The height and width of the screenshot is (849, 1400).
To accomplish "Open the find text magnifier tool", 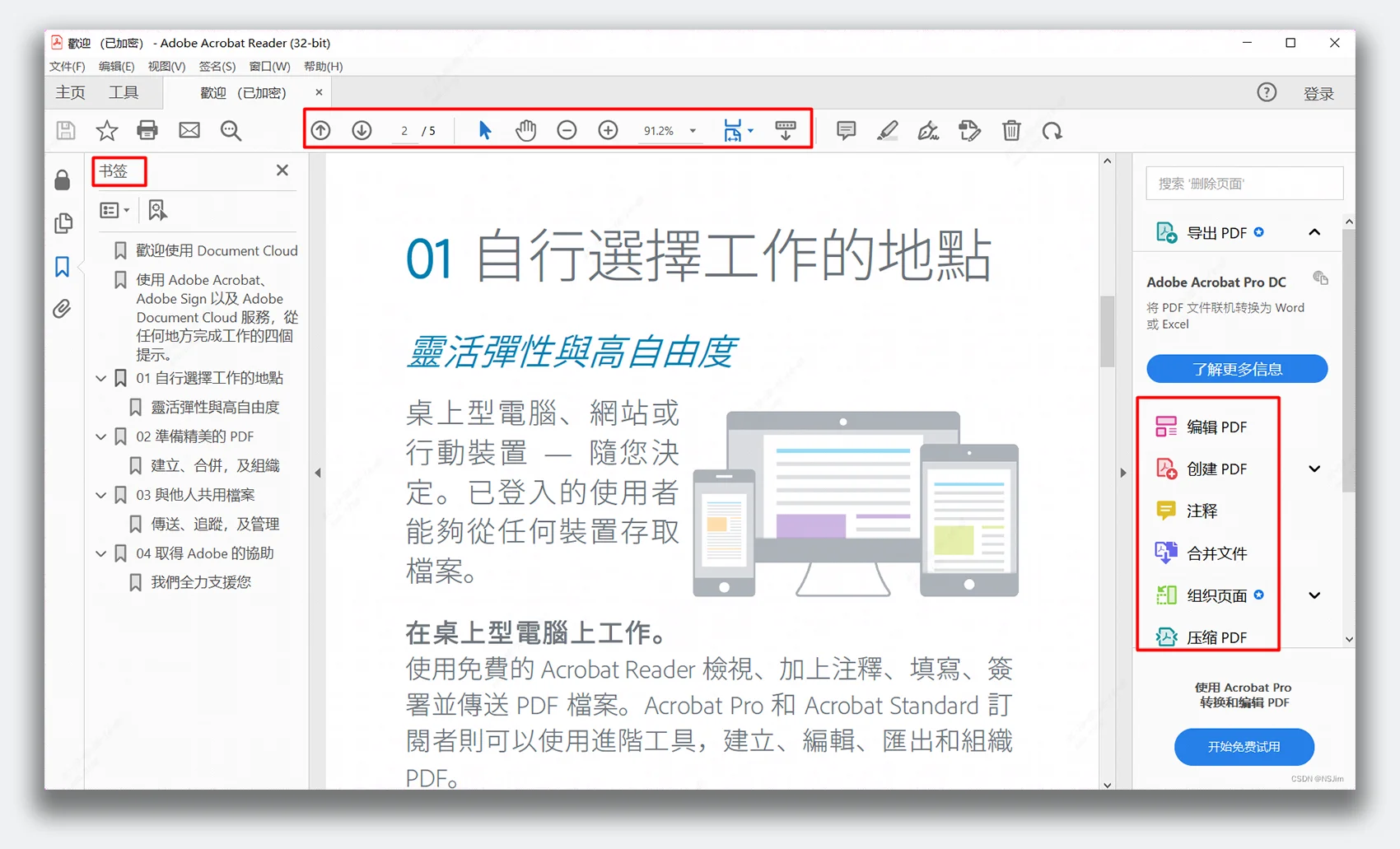I will click(231, 131).
